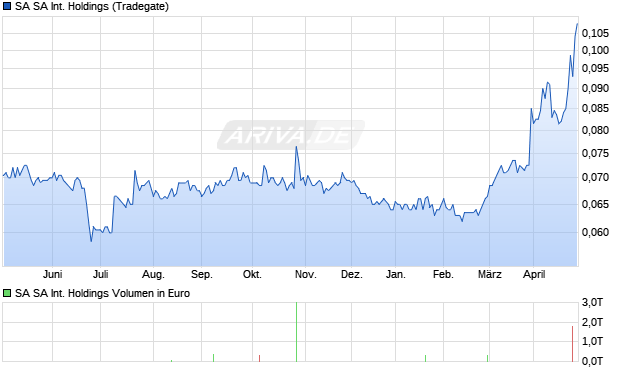Click the 0,065 price axis value
The width and height of the screenshot is (620, 371).
(595, 204)
